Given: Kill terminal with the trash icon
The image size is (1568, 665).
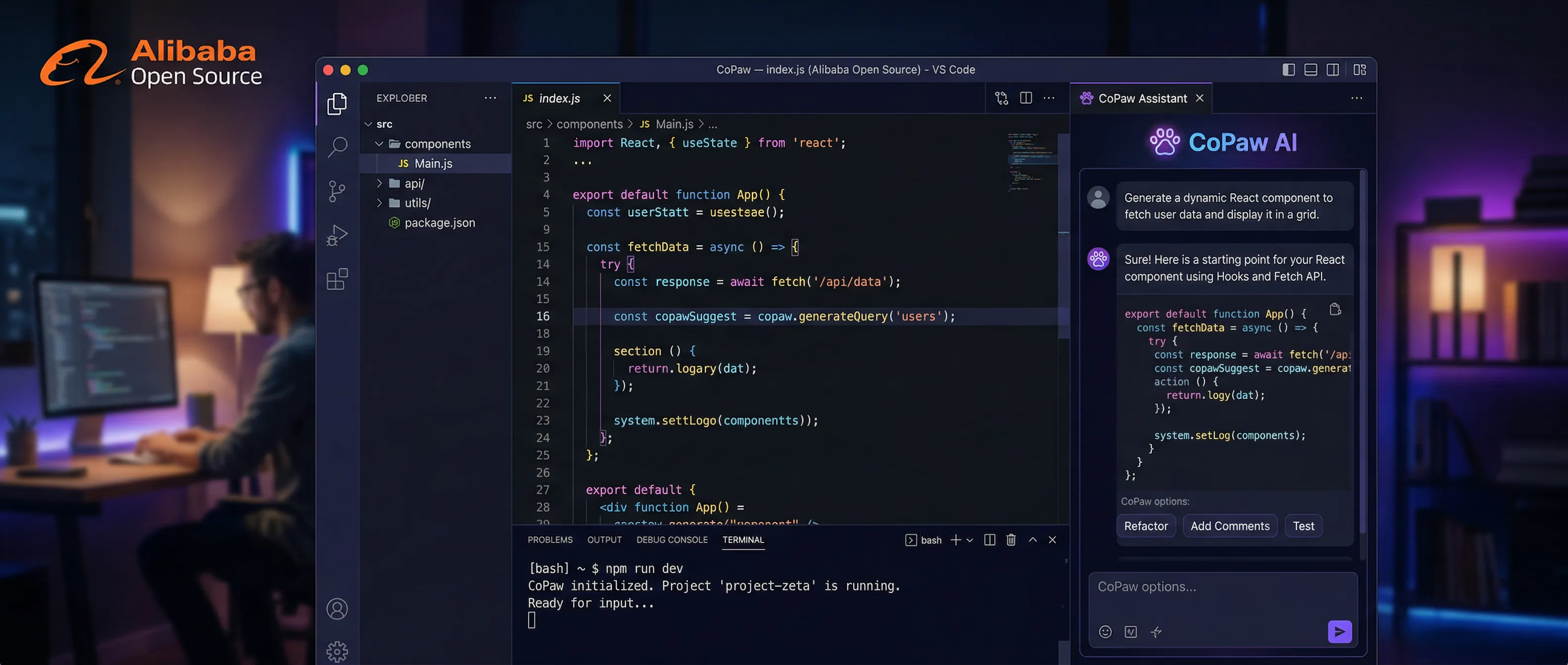Looking at the screenshot, I should (x=1010, y=540).
